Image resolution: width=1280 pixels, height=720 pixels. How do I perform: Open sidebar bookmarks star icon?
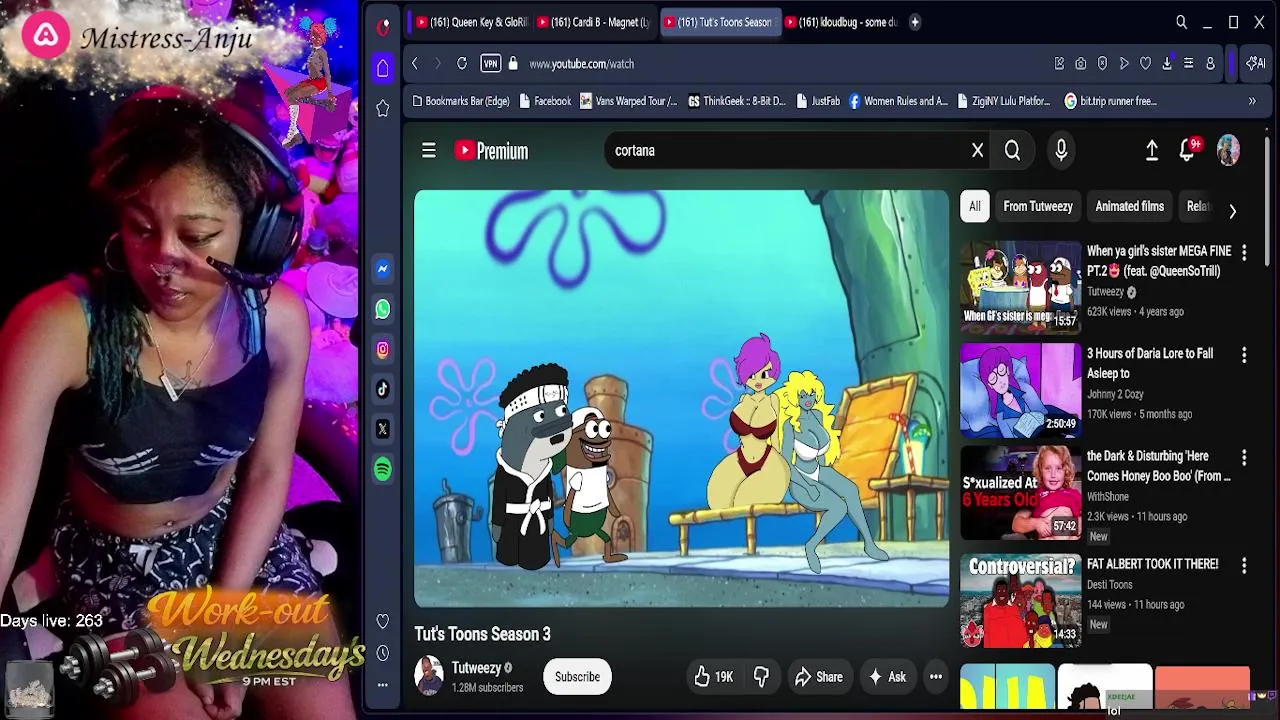(x=383, y=108)
